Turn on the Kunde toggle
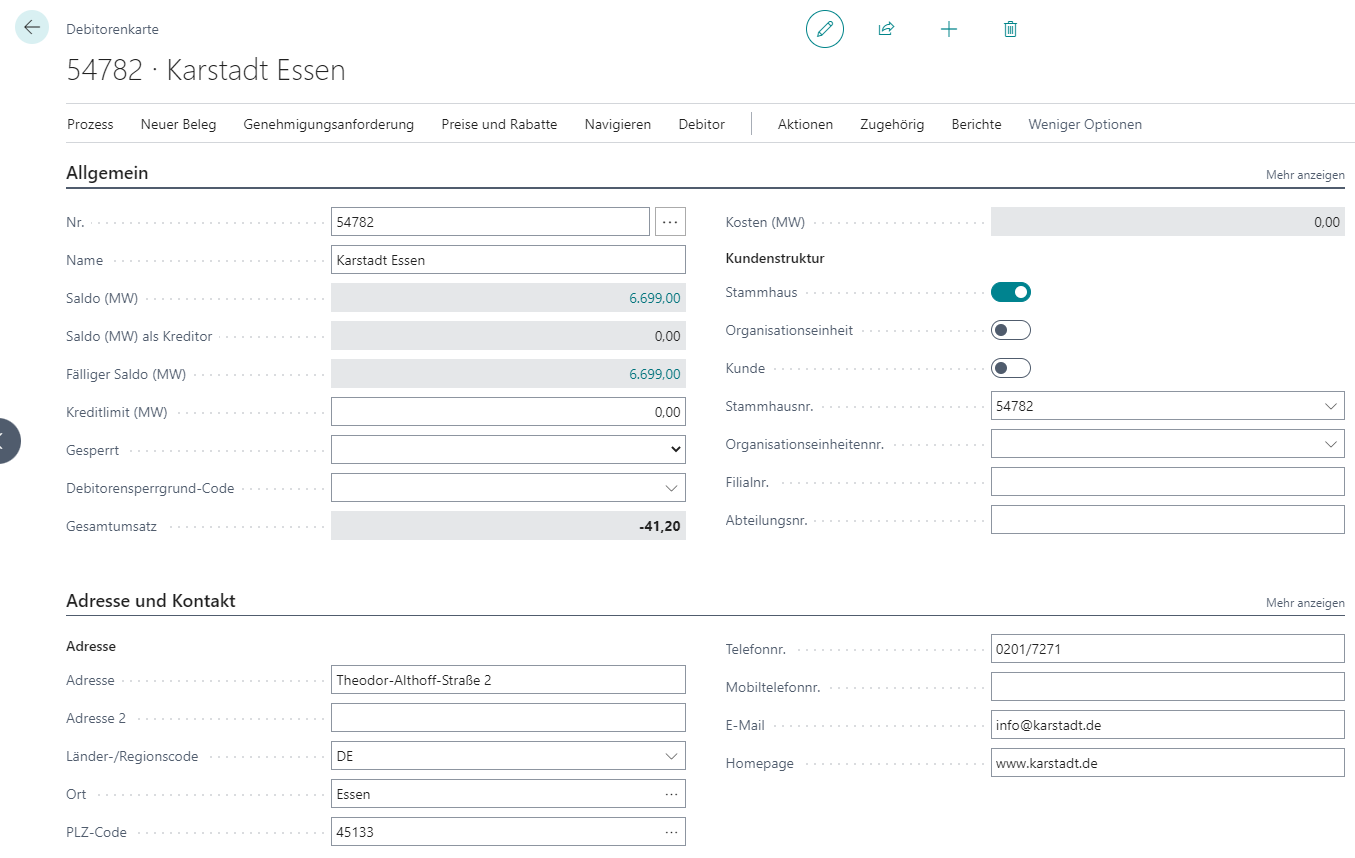Viewport: 1355px width, 858px height. [1010, 368]
